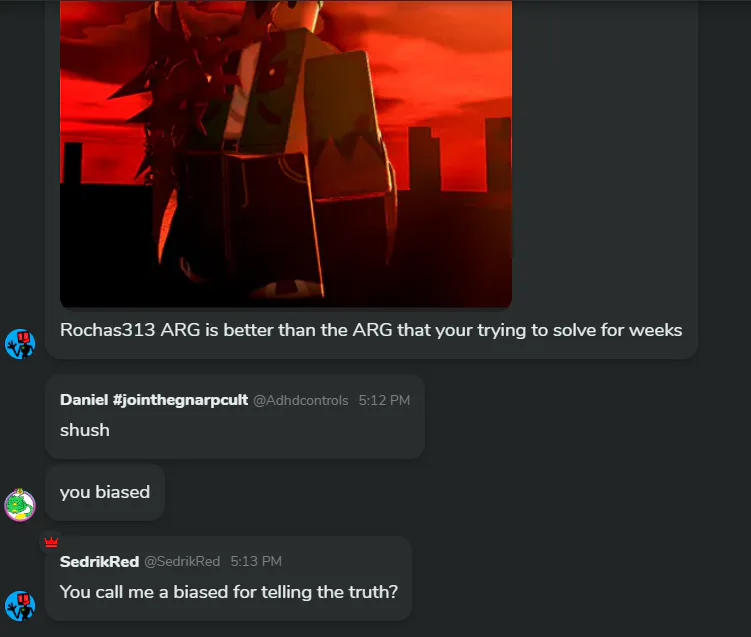The image size is (751, 637).
Task: Select 'You call me a biased' message text
Action: [x=229, y=592]
